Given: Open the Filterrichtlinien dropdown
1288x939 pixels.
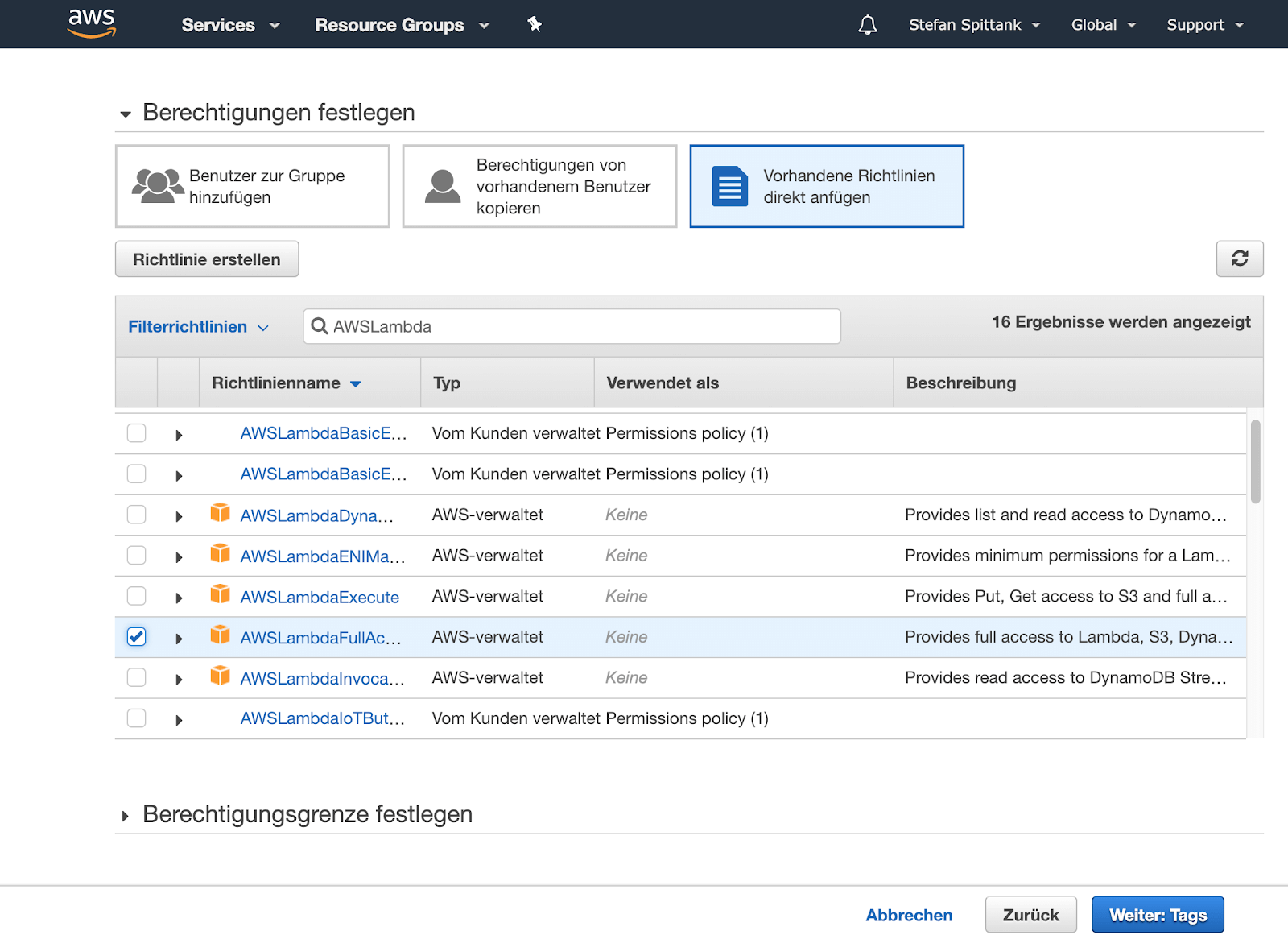Looking at the screenshot, I should [x=198, y=327].
